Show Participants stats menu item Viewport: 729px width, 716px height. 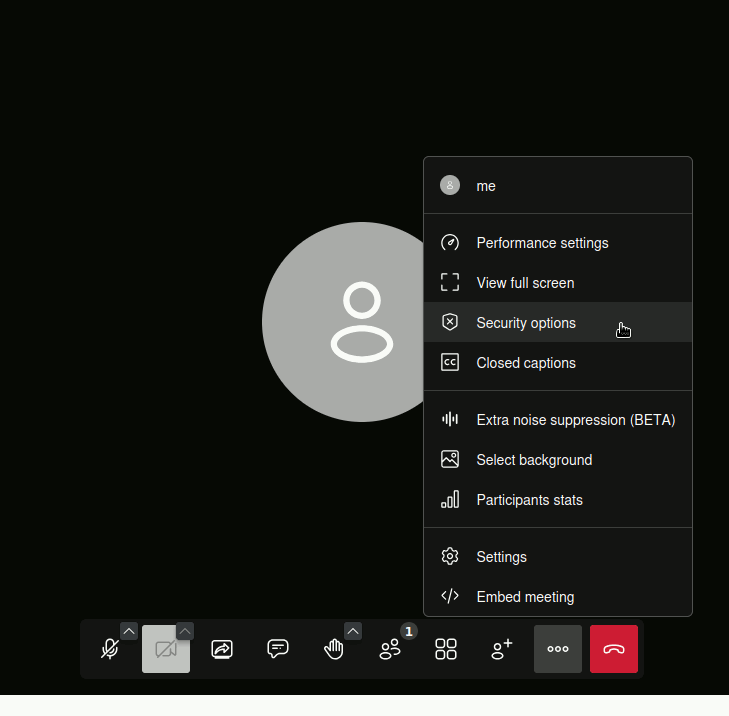coord(558,500)
